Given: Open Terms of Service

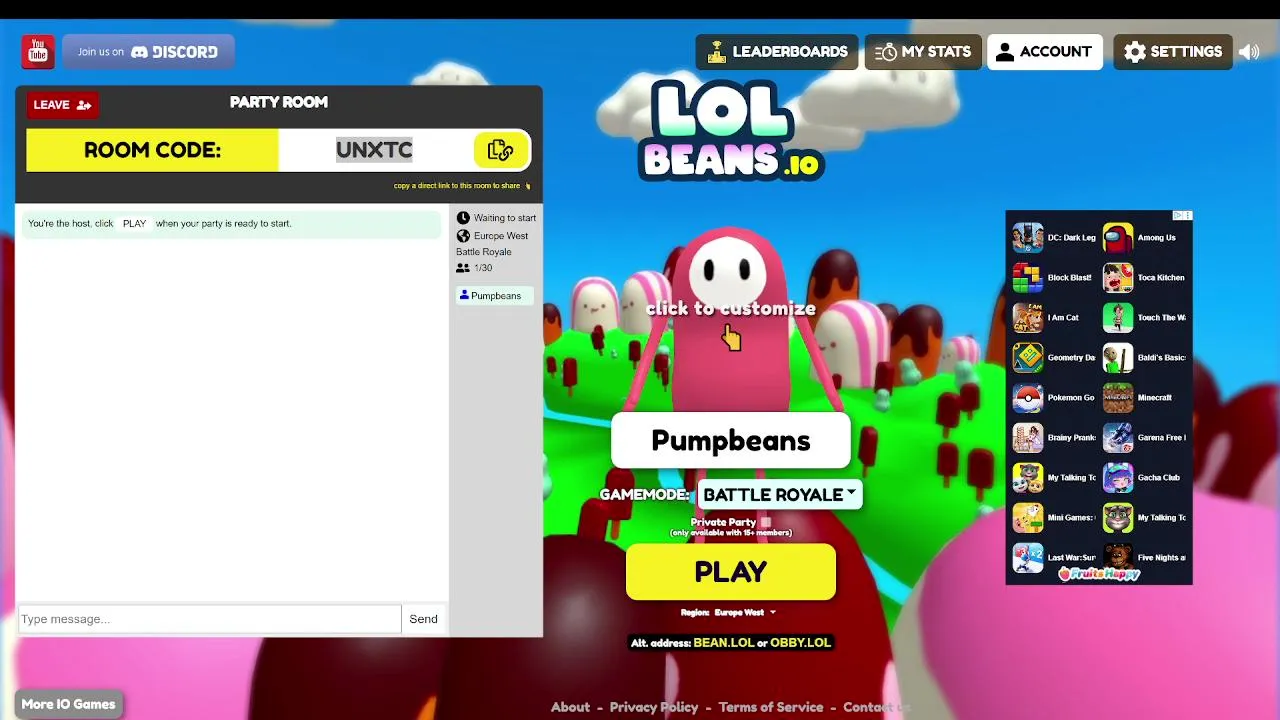Looking at the screenshot, I should click(771, 707).
